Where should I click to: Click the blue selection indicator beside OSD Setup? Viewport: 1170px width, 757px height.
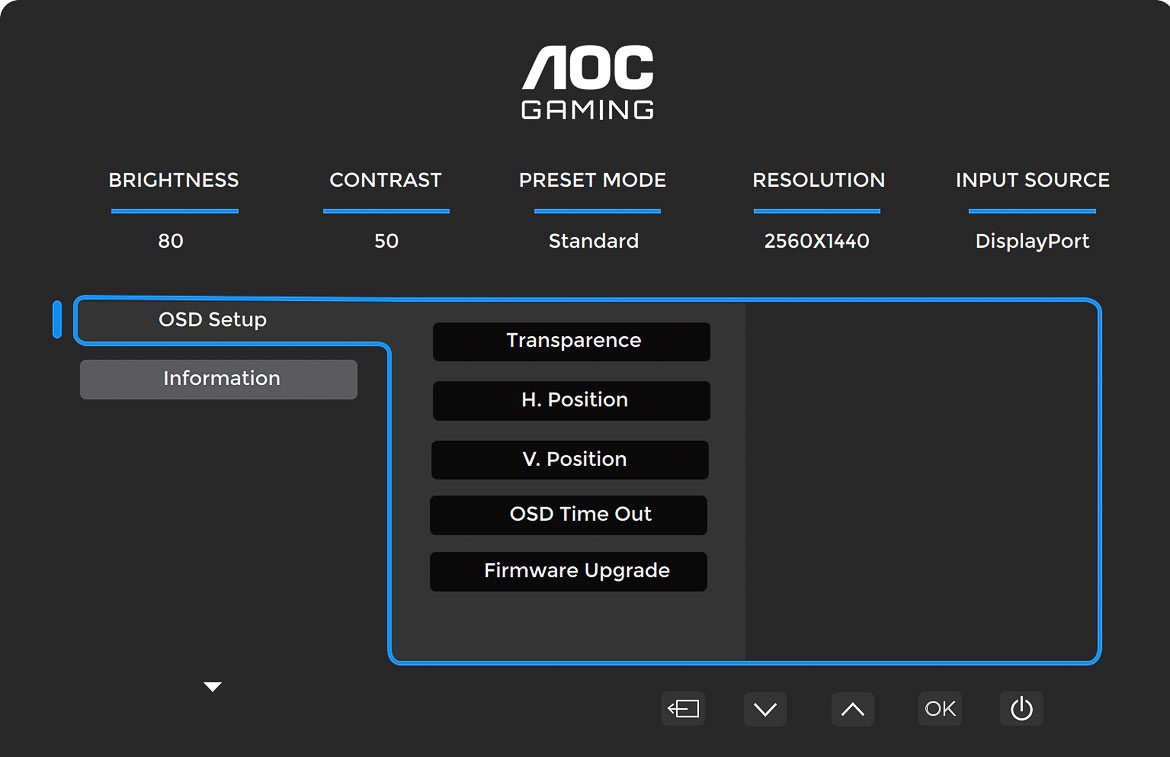coord(57,319)
